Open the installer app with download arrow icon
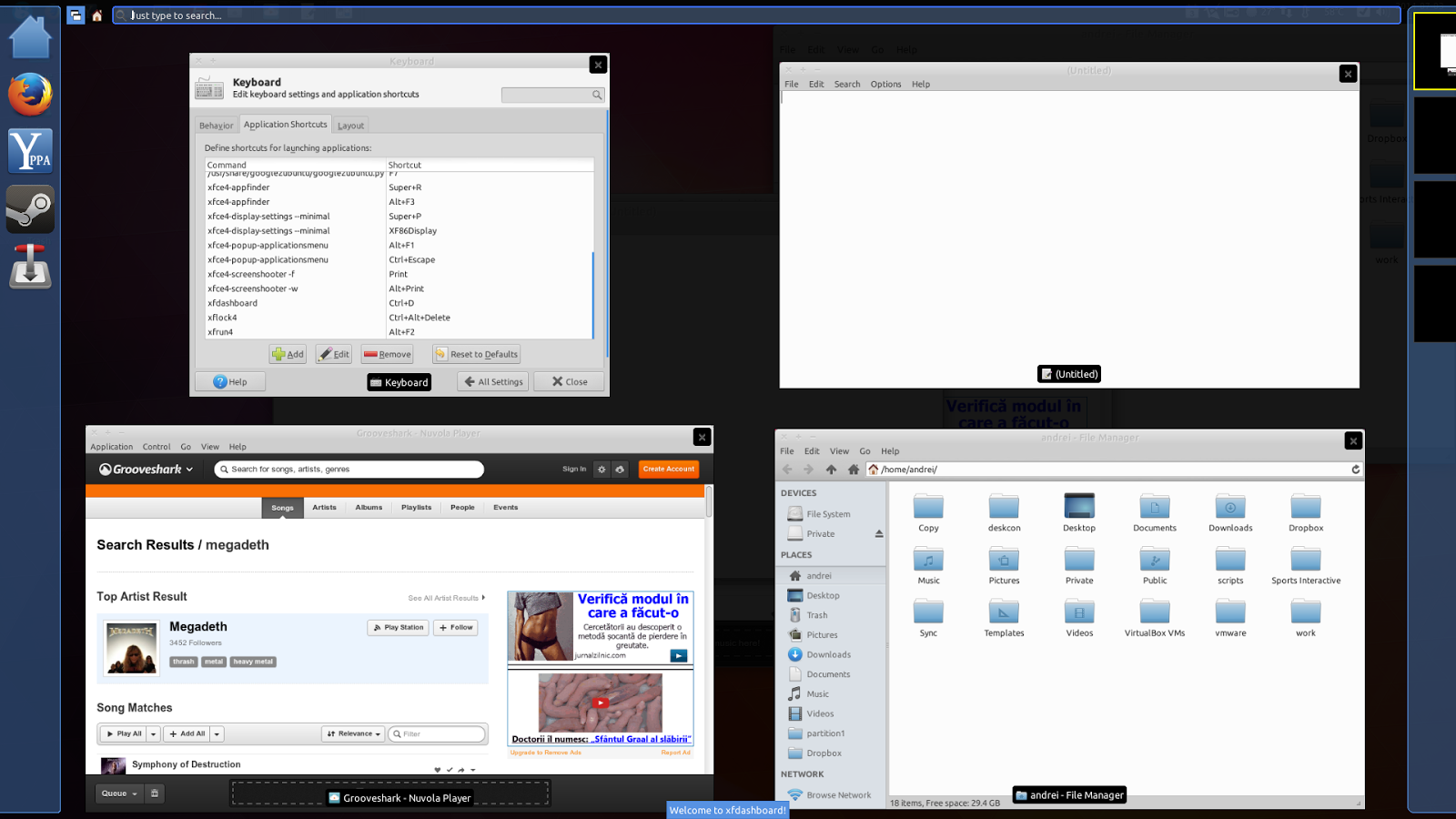Screen dimensions: 1456x819 click(x=30, y=266)
